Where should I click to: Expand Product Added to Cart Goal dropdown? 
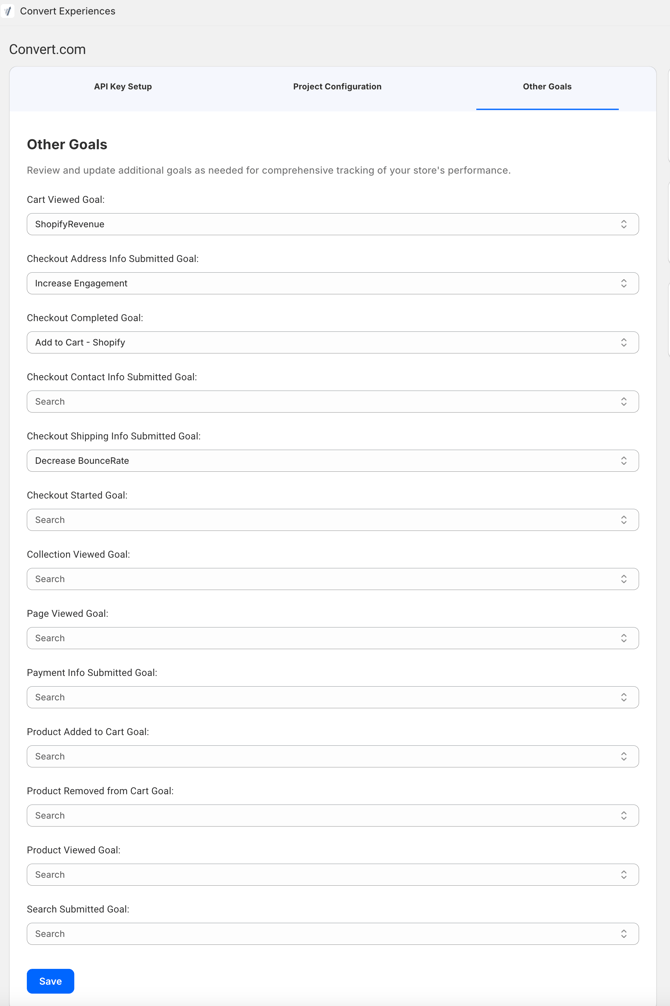[x=332, y=756]
